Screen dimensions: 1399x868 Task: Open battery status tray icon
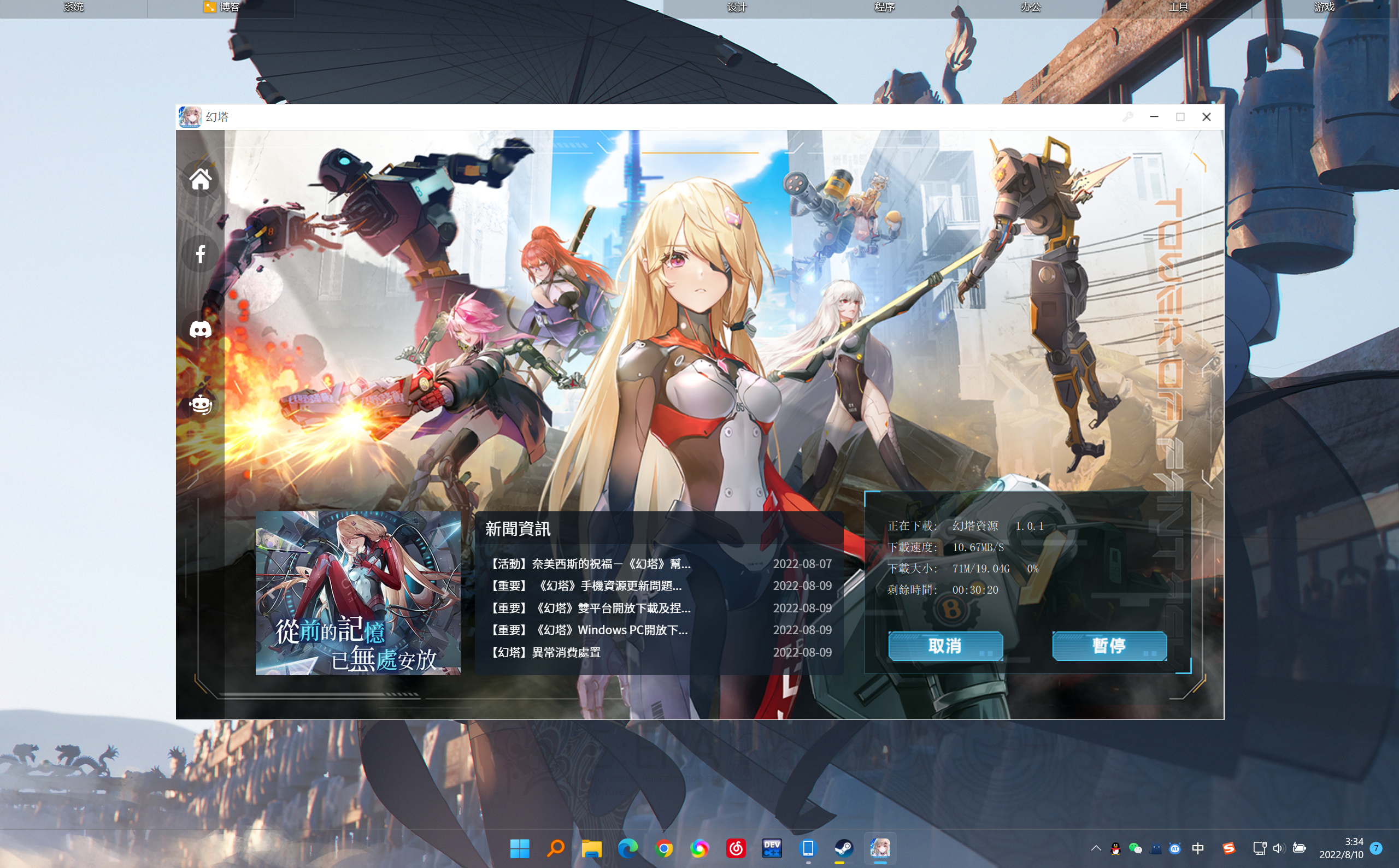coord(1299,848)
